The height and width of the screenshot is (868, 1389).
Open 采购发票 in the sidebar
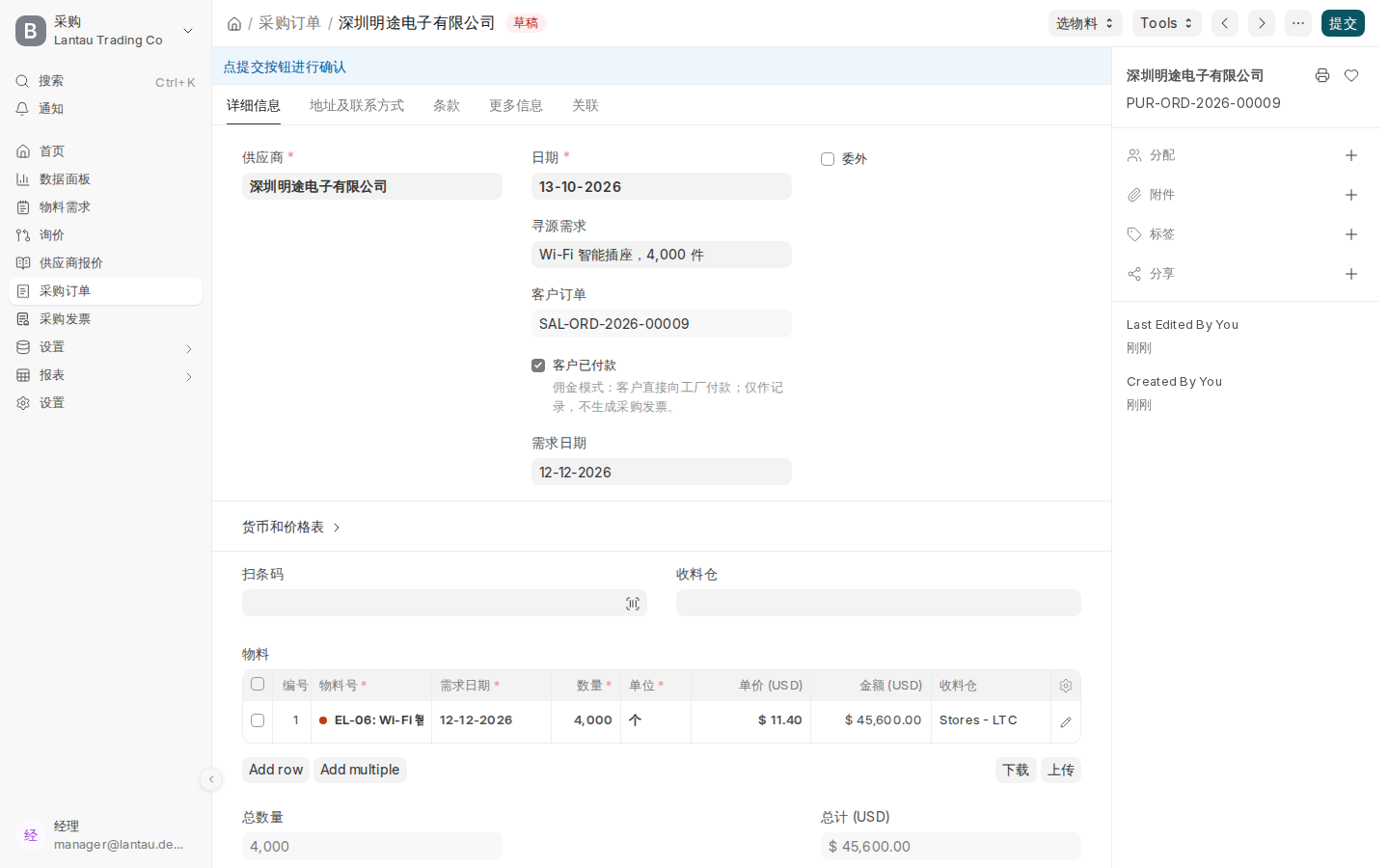[x=105, y=319]
